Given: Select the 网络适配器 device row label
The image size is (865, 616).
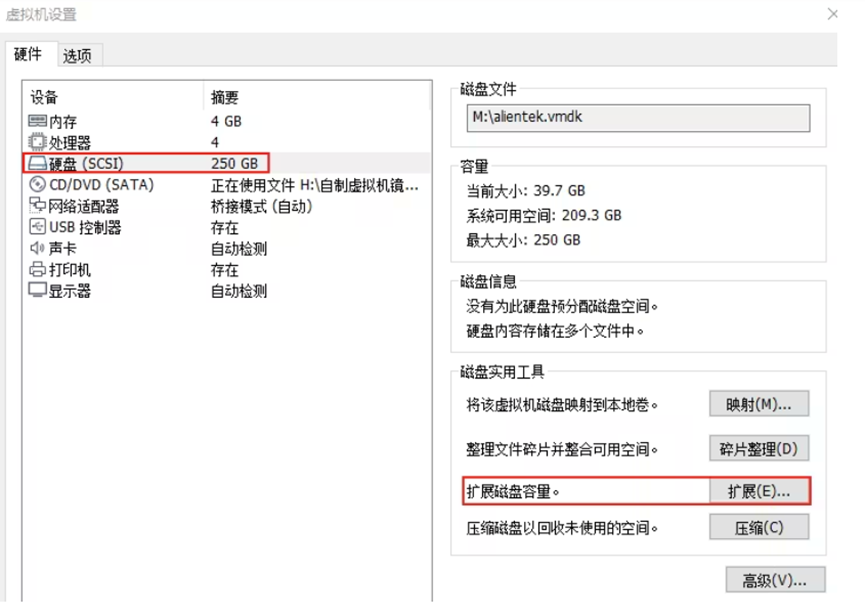Looking at the screenshot, I should click(84, 206).
